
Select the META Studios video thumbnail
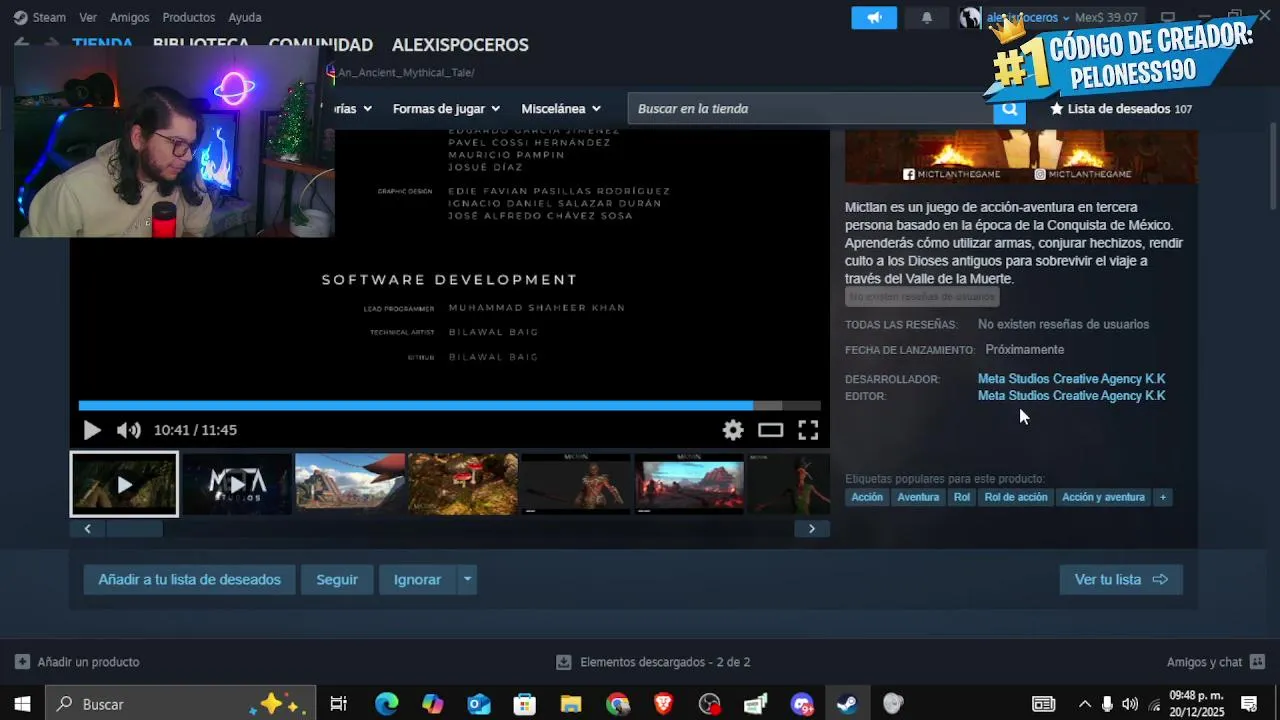click(237, 484)
